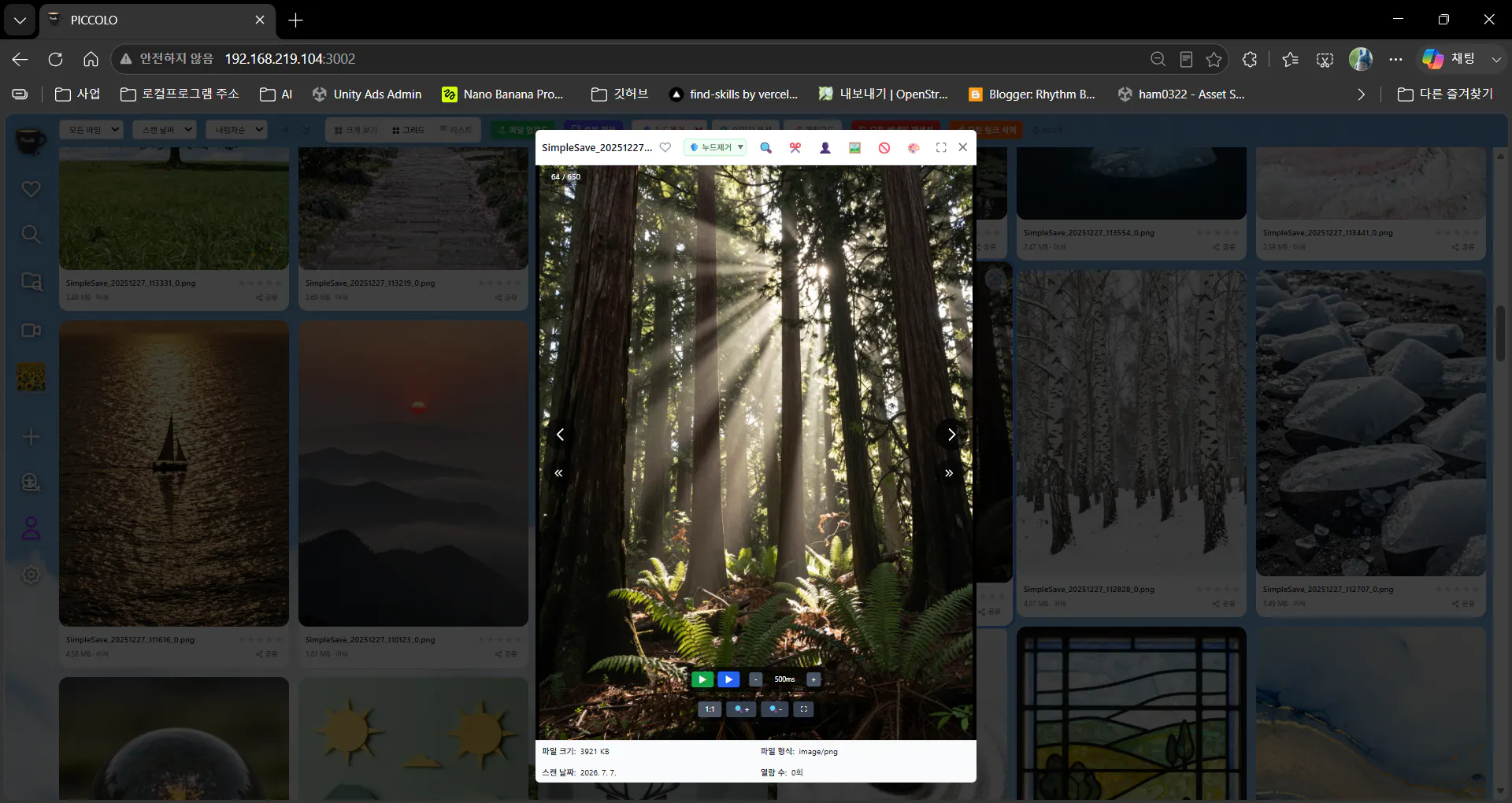Viewport: 1512px width, 803px height.
Task: Open the gray rocks thumbnail
Action: [1371, 424]
